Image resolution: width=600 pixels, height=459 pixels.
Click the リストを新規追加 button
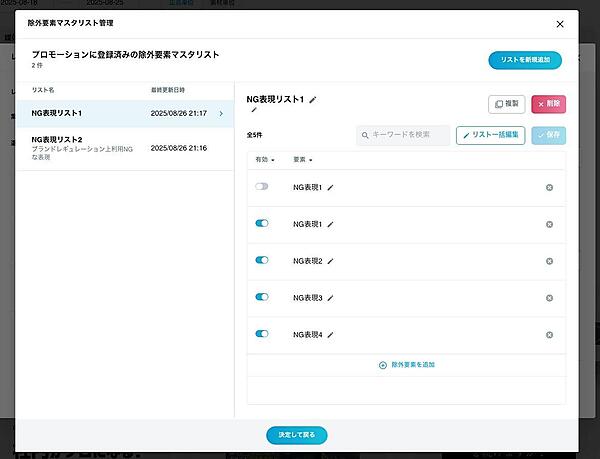click(525, 61)
